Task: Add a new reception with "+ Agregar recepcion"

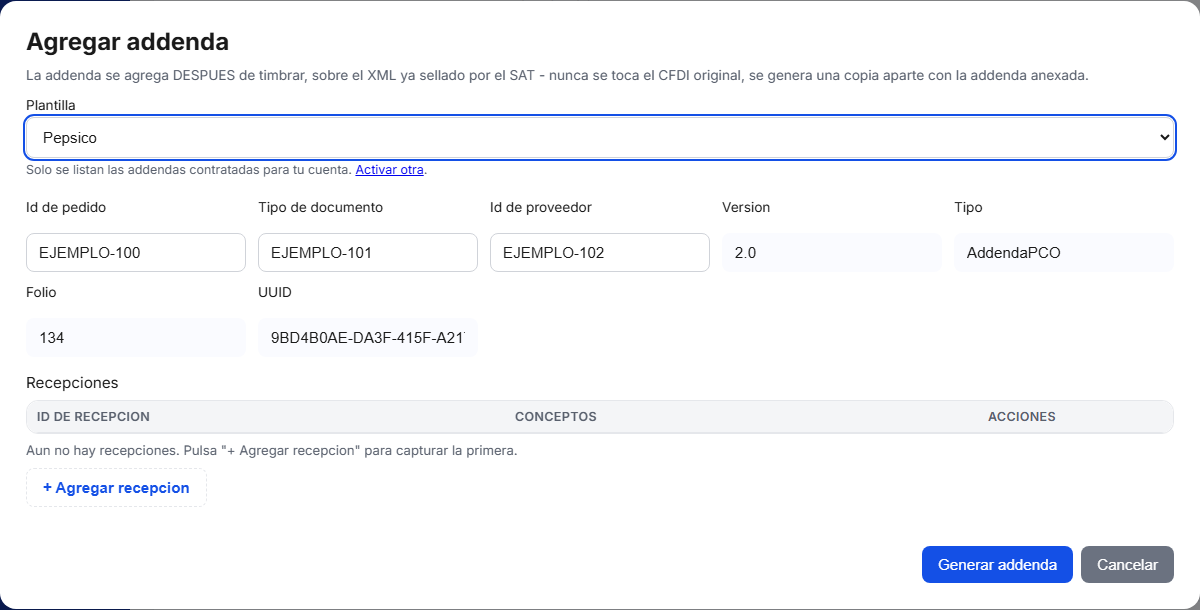Action: 116,488
